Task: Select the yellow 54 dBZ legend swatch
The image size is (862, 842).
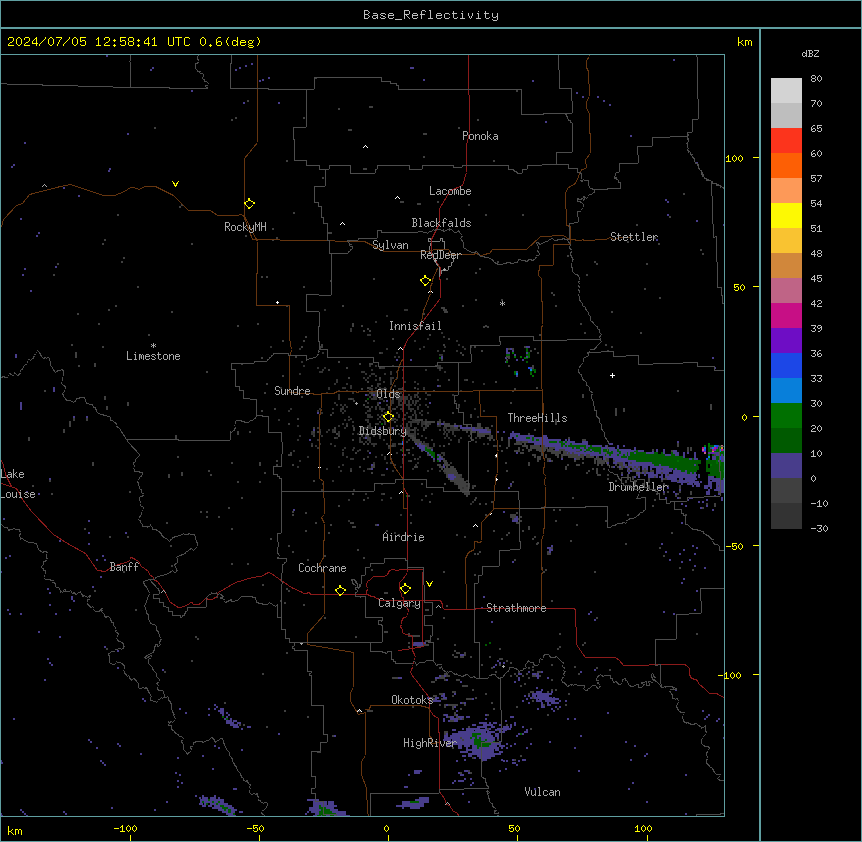Action: (x=786, y=215)
